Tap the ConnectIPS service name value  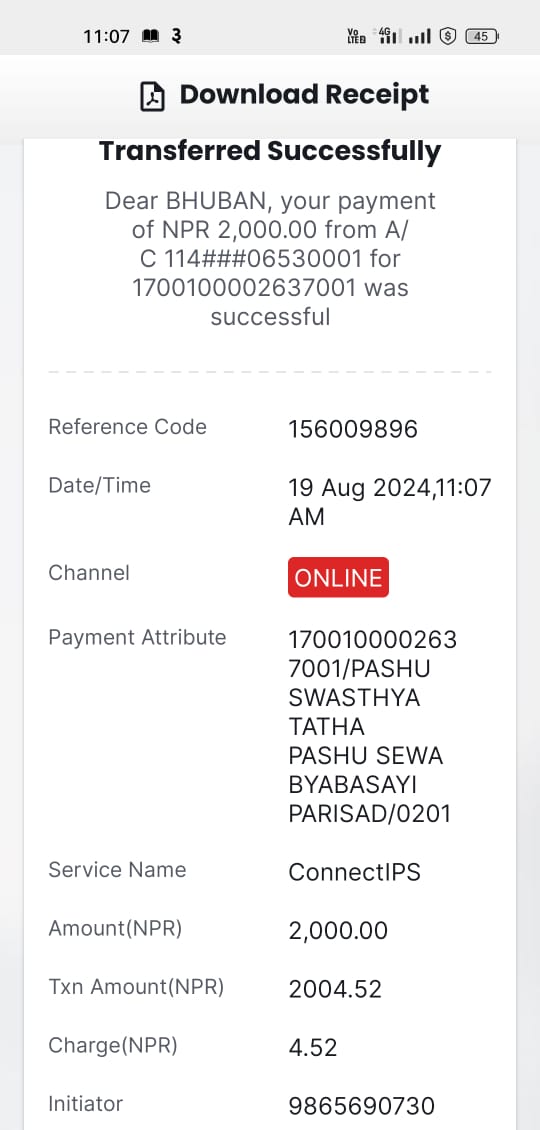point(354,872)
